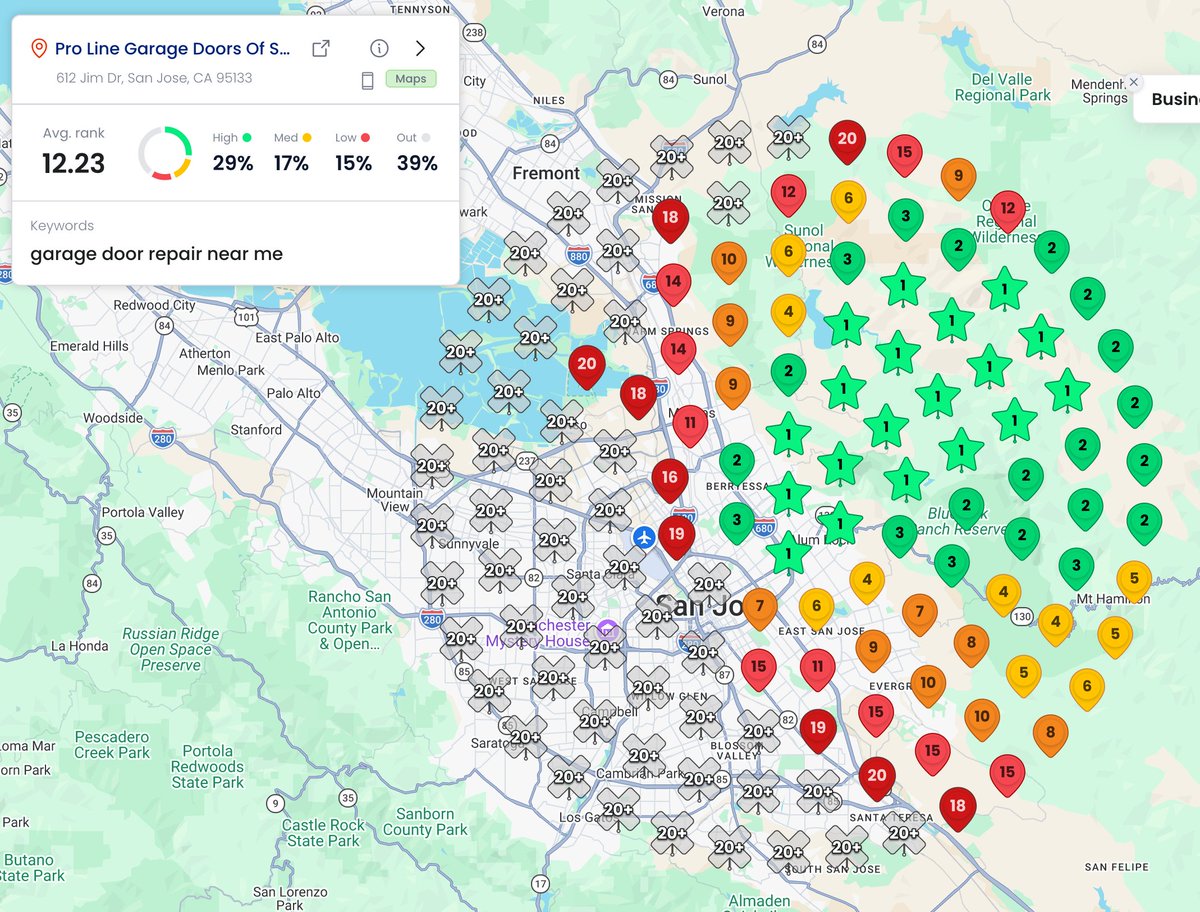
Task: Open the external link icon beside the business name
Action: click(321, 48)
